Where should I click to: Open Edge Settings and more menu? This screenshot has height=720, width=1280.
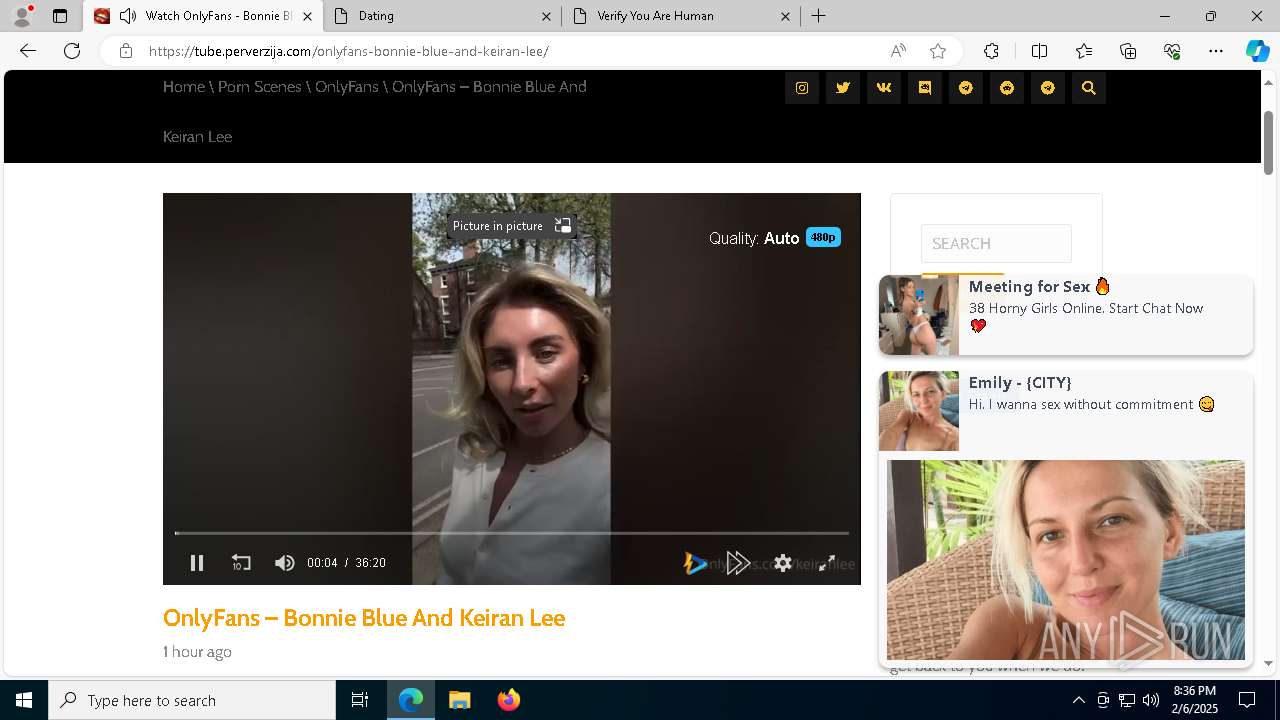coord(1216,51)
